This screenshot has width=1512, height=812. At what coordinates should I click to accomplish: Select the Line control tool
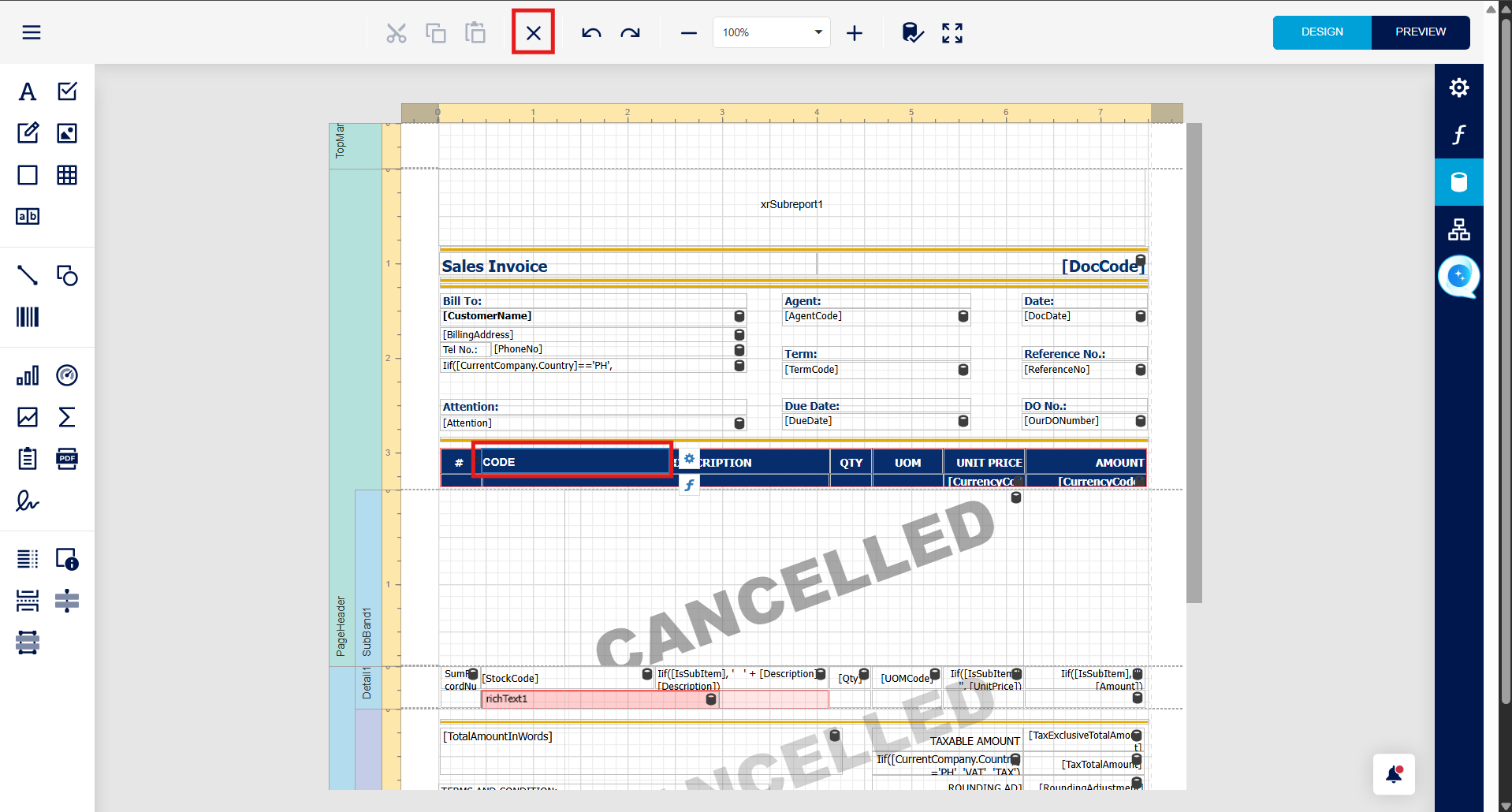(28, 275)
